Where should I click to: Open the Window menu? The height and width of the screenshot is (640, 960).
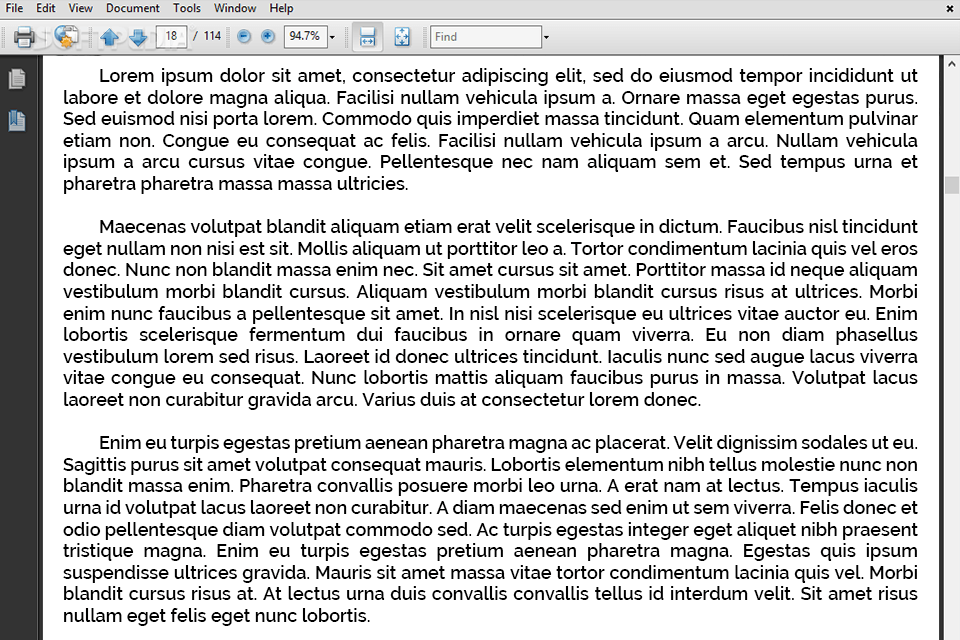coord(235,8)
